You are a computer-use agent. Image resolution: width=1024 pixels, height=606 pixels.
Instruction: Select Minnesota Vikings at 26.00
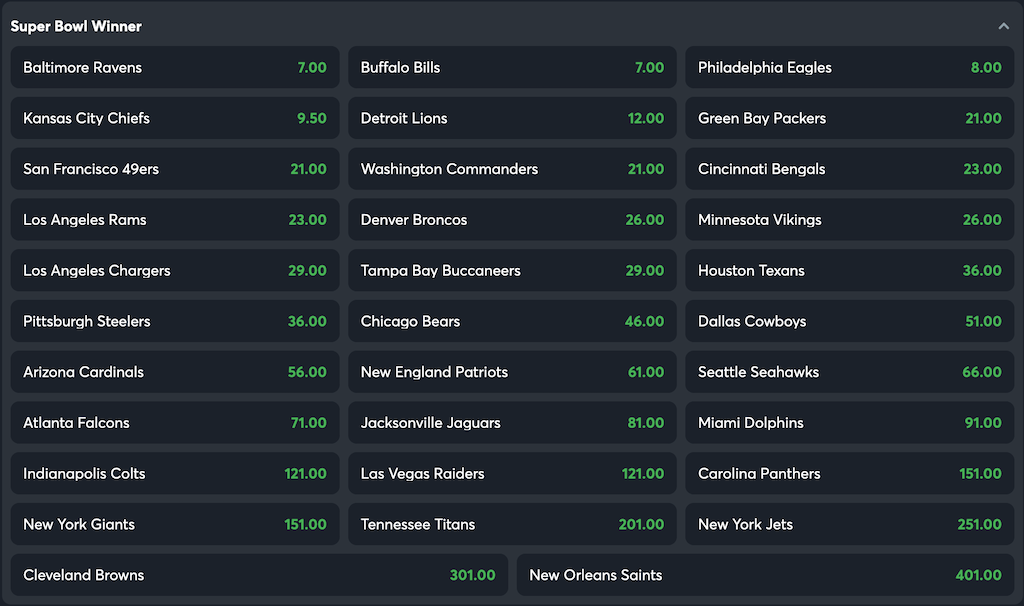[849, 219]
